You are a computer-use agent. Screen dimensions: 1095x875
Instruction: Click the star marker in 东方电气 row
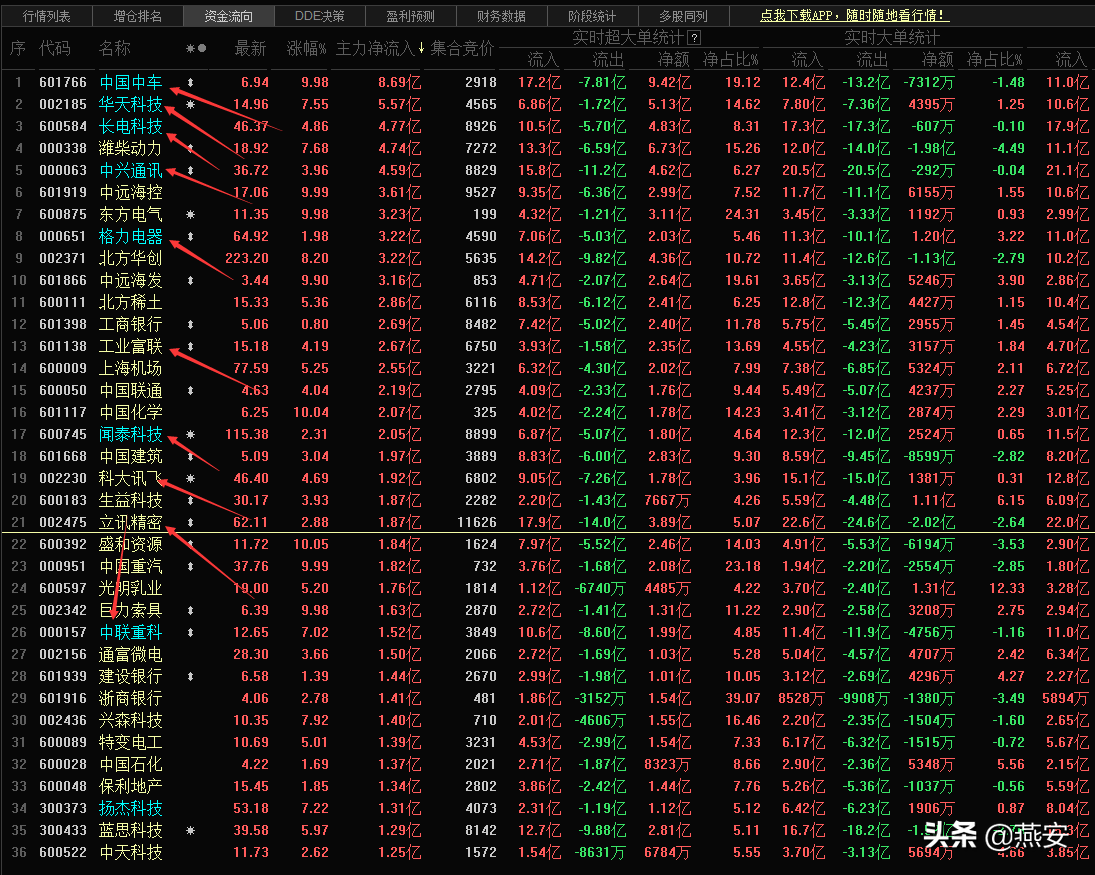pos(191,214)
